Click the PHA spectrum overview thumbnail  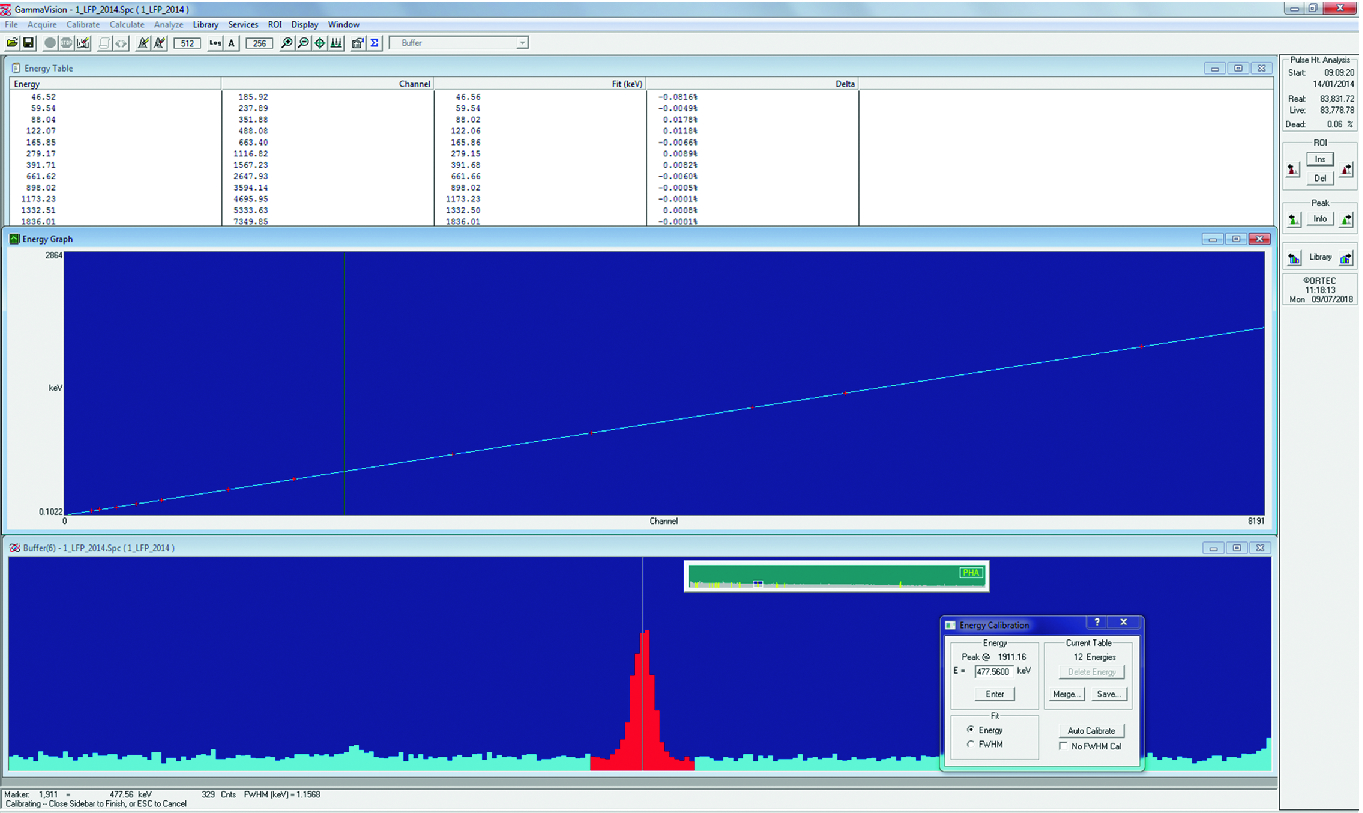click(835, 576)
